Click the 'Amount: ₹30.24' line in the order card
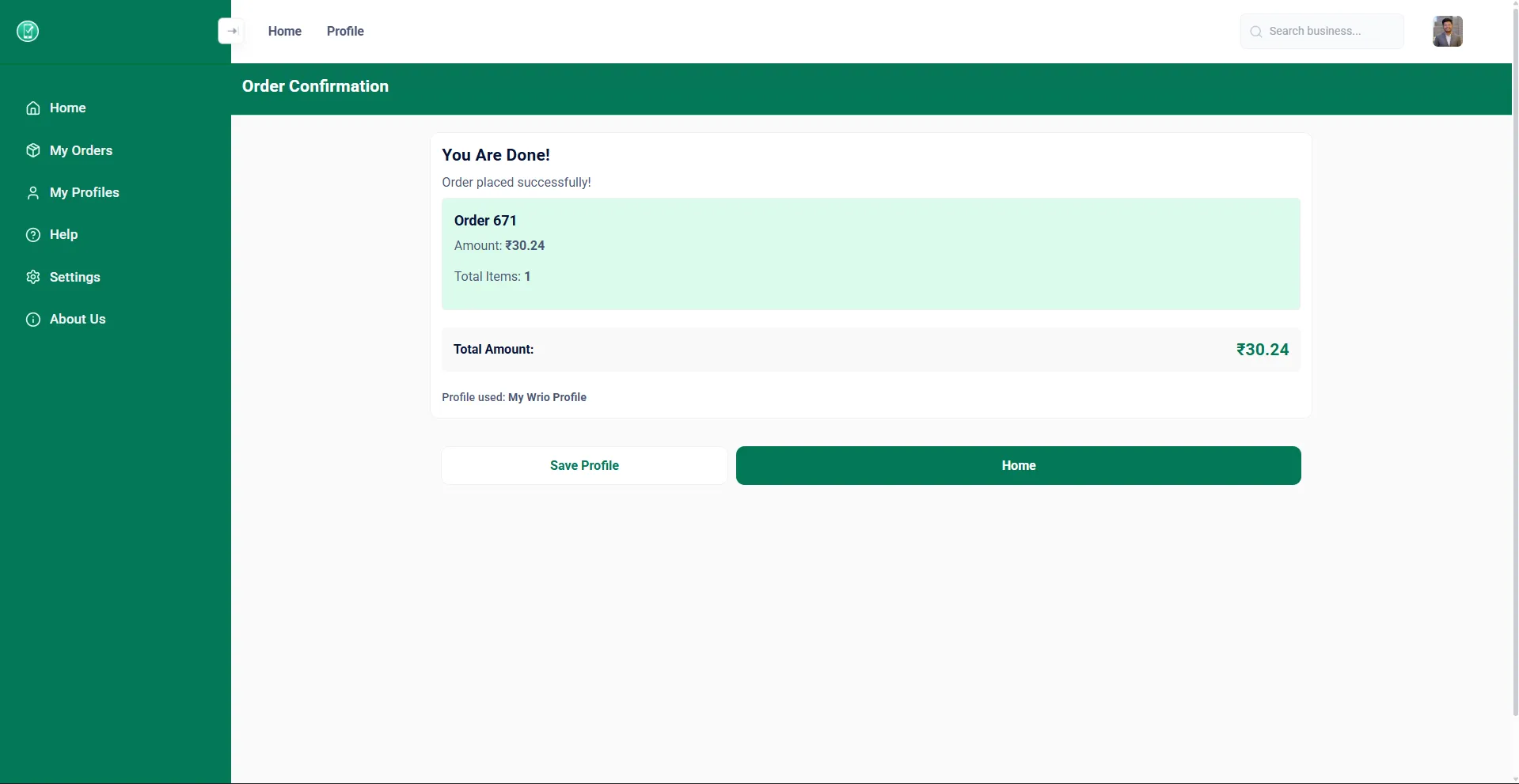This screenshot has width=1519, height=784. (x=499, y=245)
